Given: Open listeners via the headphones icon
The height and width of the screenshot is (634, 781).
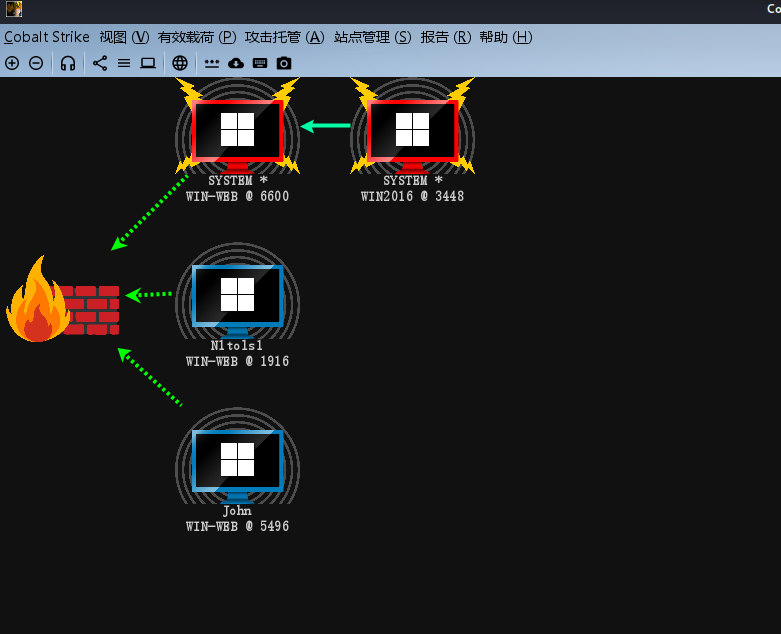Looking at the screenshot, I should point(68,63).
